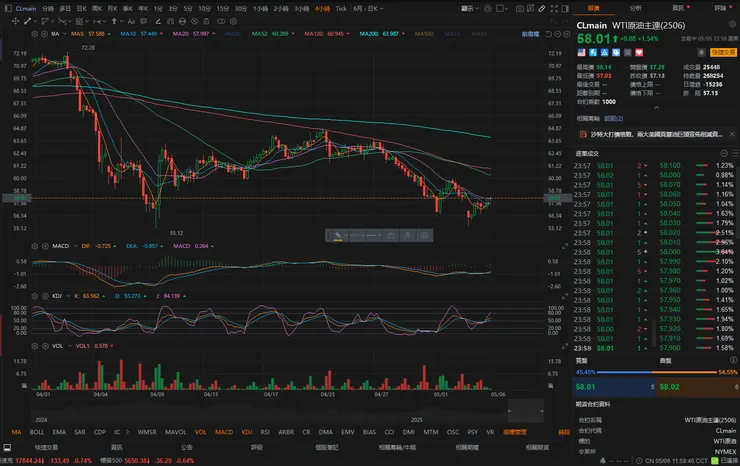The height and width of the screenshot is (466, 740).
Task: Open the MA indicator dropdown arrow
Action: 65,33
